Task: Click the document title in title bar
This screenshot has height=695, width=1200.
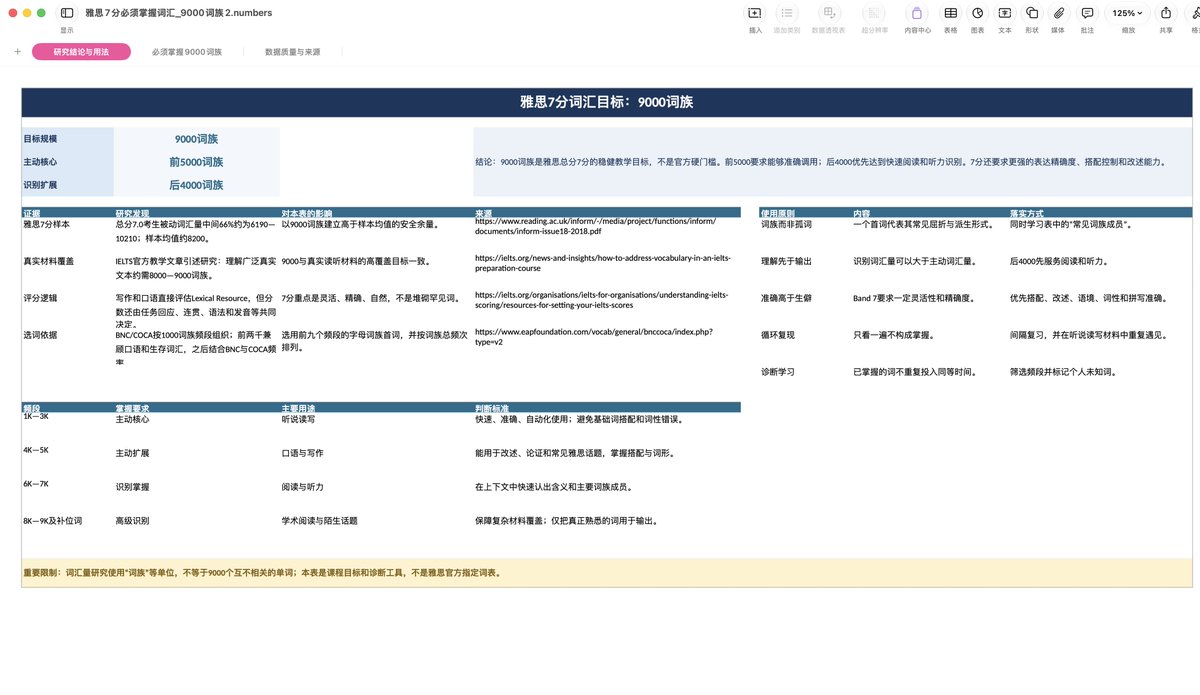Action: coord(179,13)
